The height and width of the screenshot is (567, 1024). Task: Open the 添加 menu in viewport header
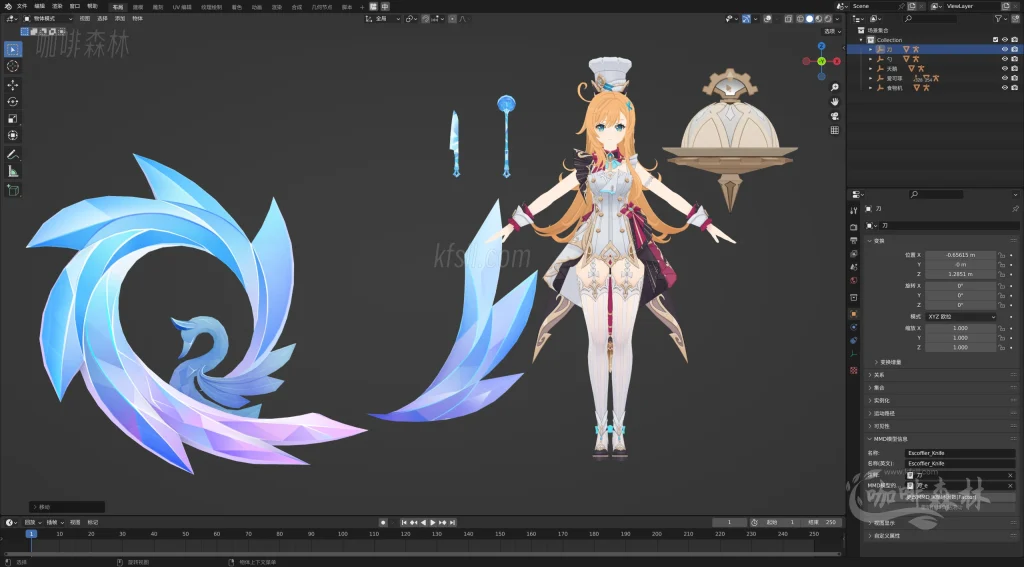pos(120,19)
